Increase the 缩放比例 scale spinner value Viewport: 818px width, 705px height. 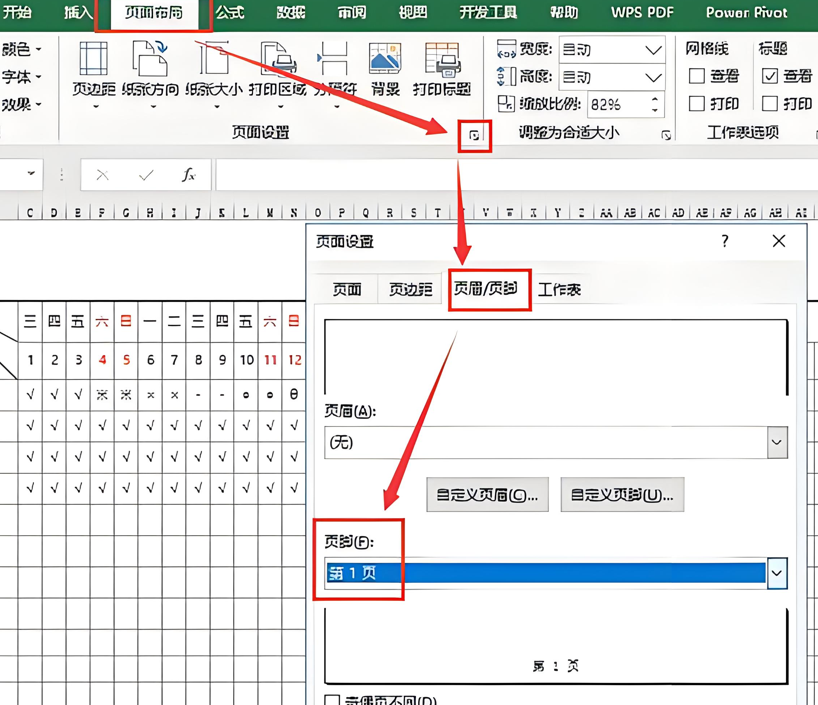click(654, 99)
